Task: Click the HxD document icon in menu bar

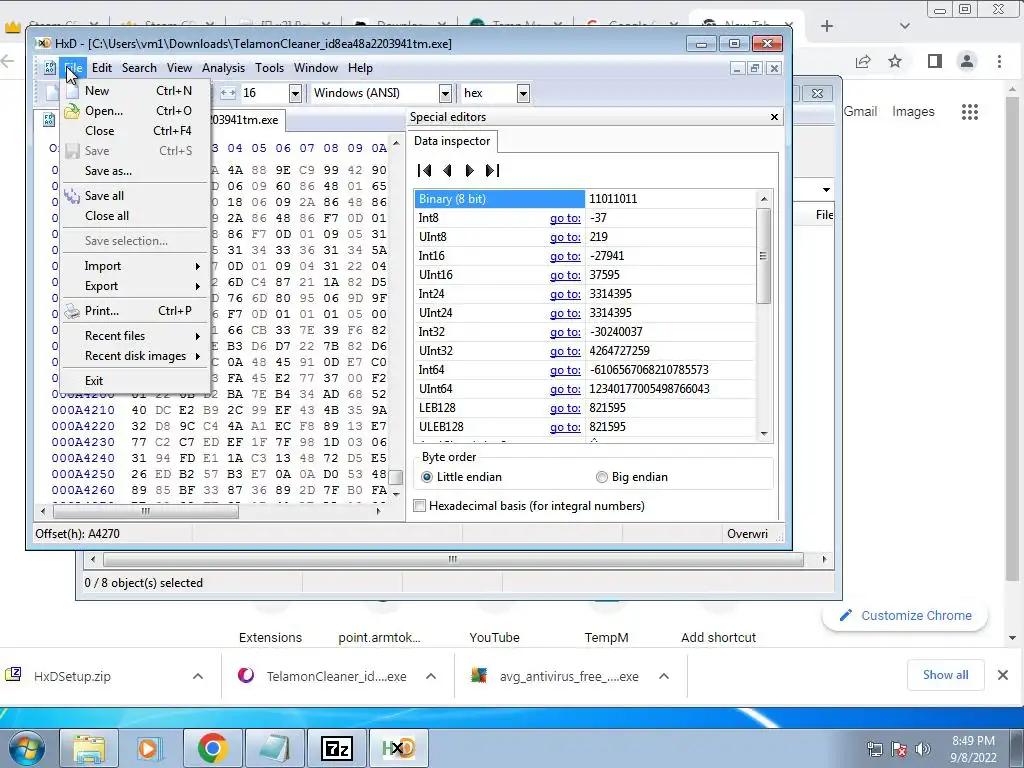Action: pos(49,68)
